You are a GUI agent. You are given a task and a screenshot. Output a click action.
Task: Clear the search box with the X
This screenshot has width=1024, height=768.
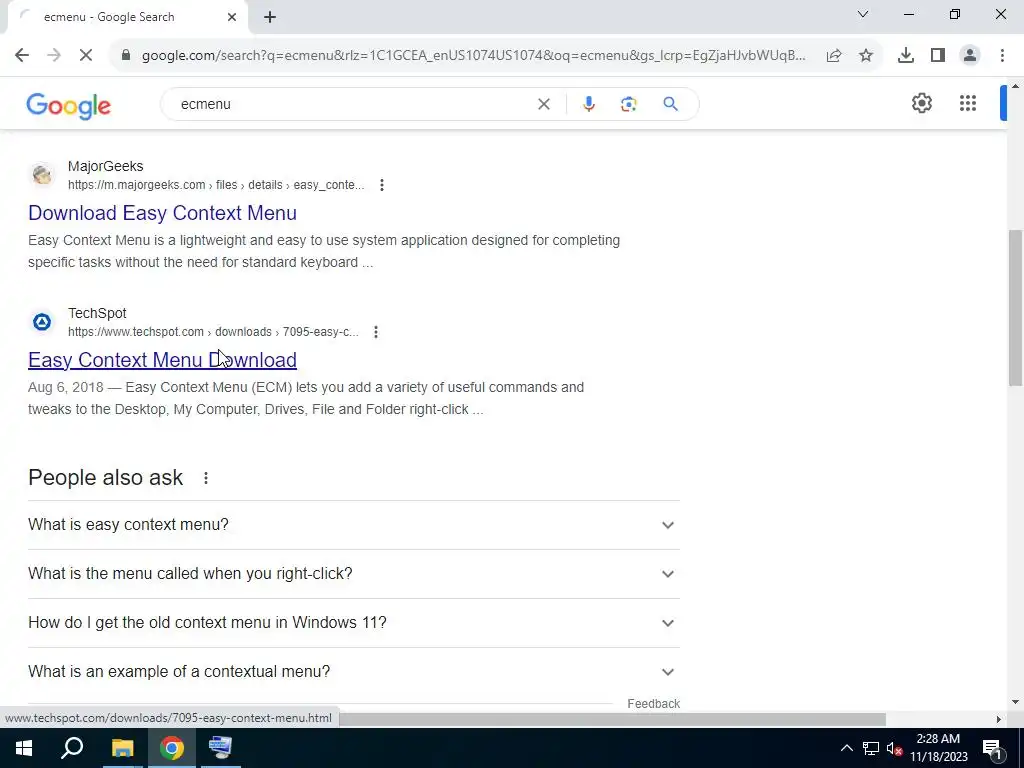[x=543, y=104]
